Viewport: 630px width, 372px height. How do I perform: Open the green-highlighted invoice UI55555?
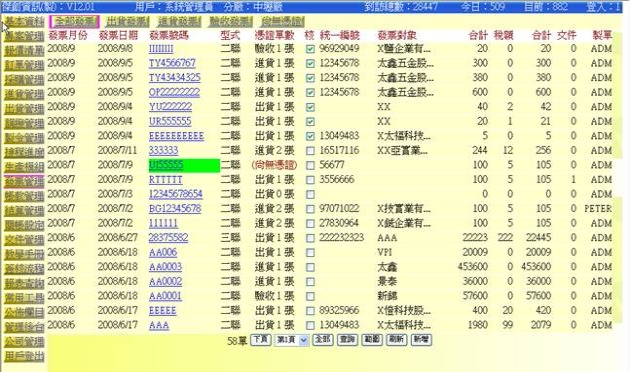(x=166, y=165)
